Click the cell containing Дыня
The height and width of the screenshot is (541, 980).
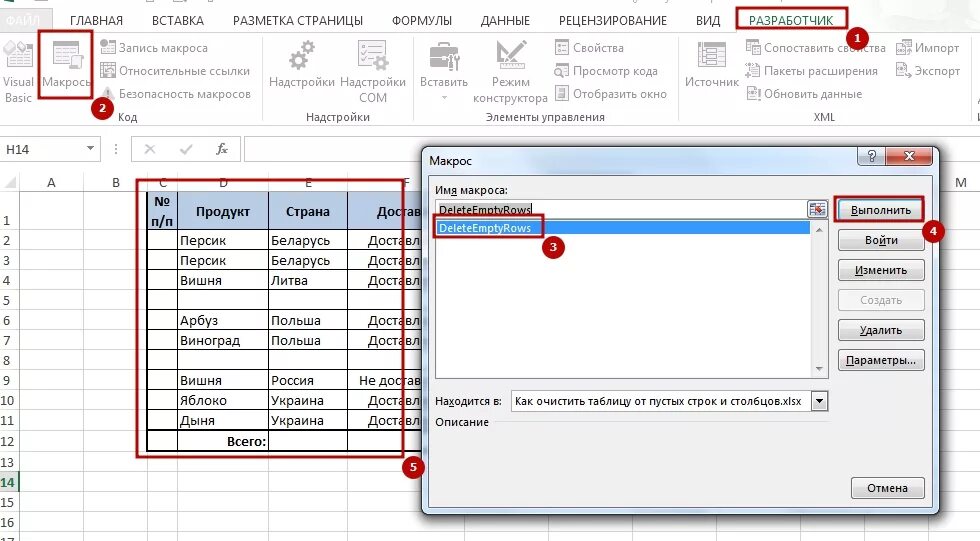tap(223, 420)
